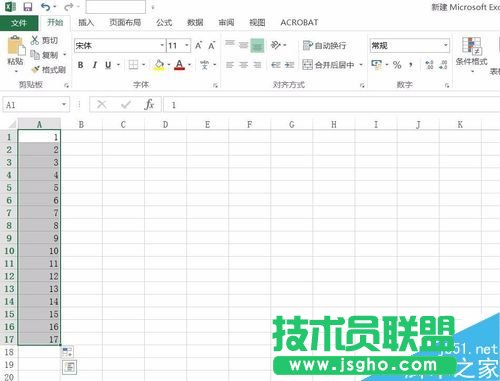This screenshot has height=381, width=500.
Task: Open the font group dialog launcher
Action: (215, 86)
